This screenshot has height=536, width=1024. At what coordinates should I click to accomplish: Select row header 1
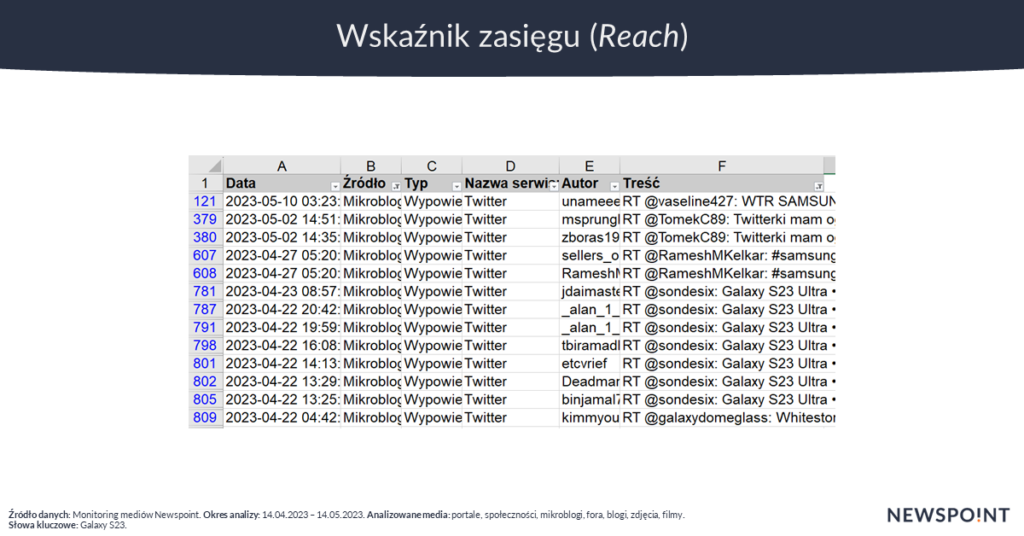(206, 183)
